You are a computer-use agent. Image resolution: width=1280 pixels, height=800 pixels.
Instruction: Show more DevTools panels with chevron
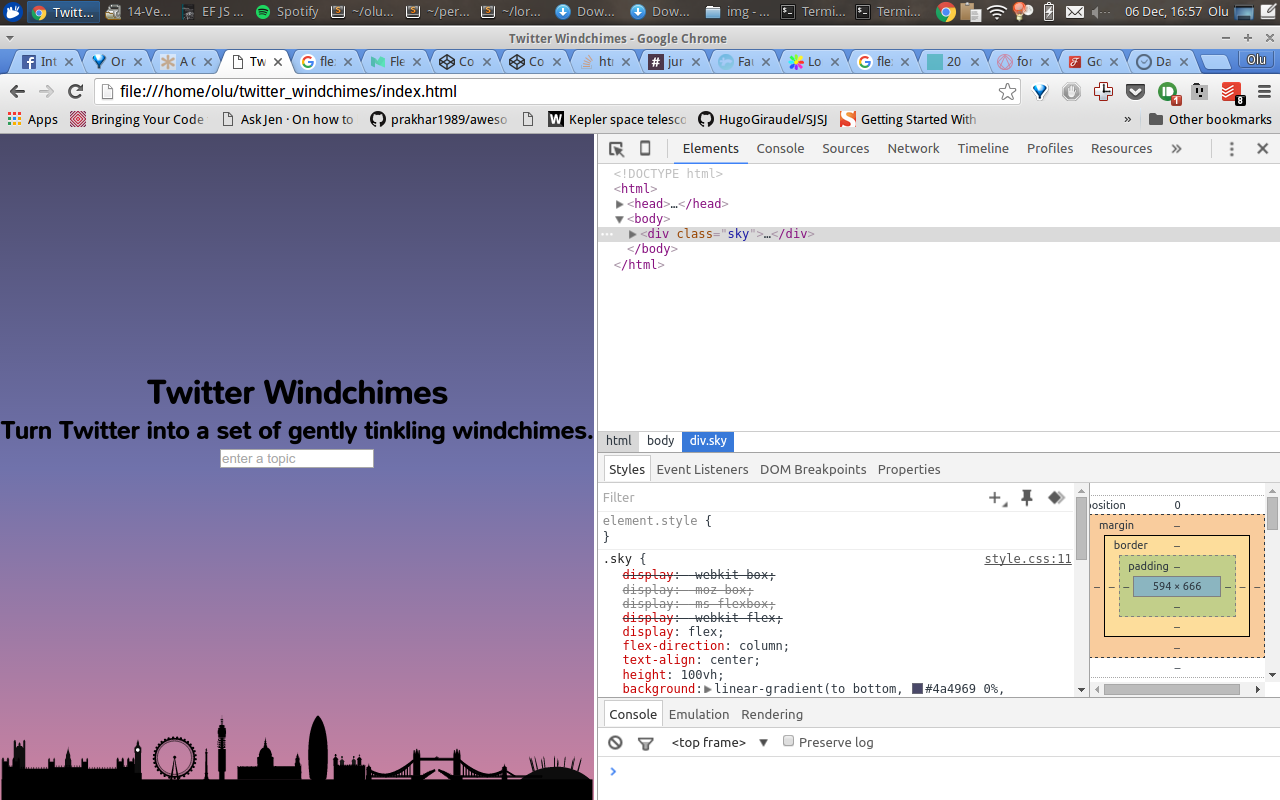[x=1176, y=149]
